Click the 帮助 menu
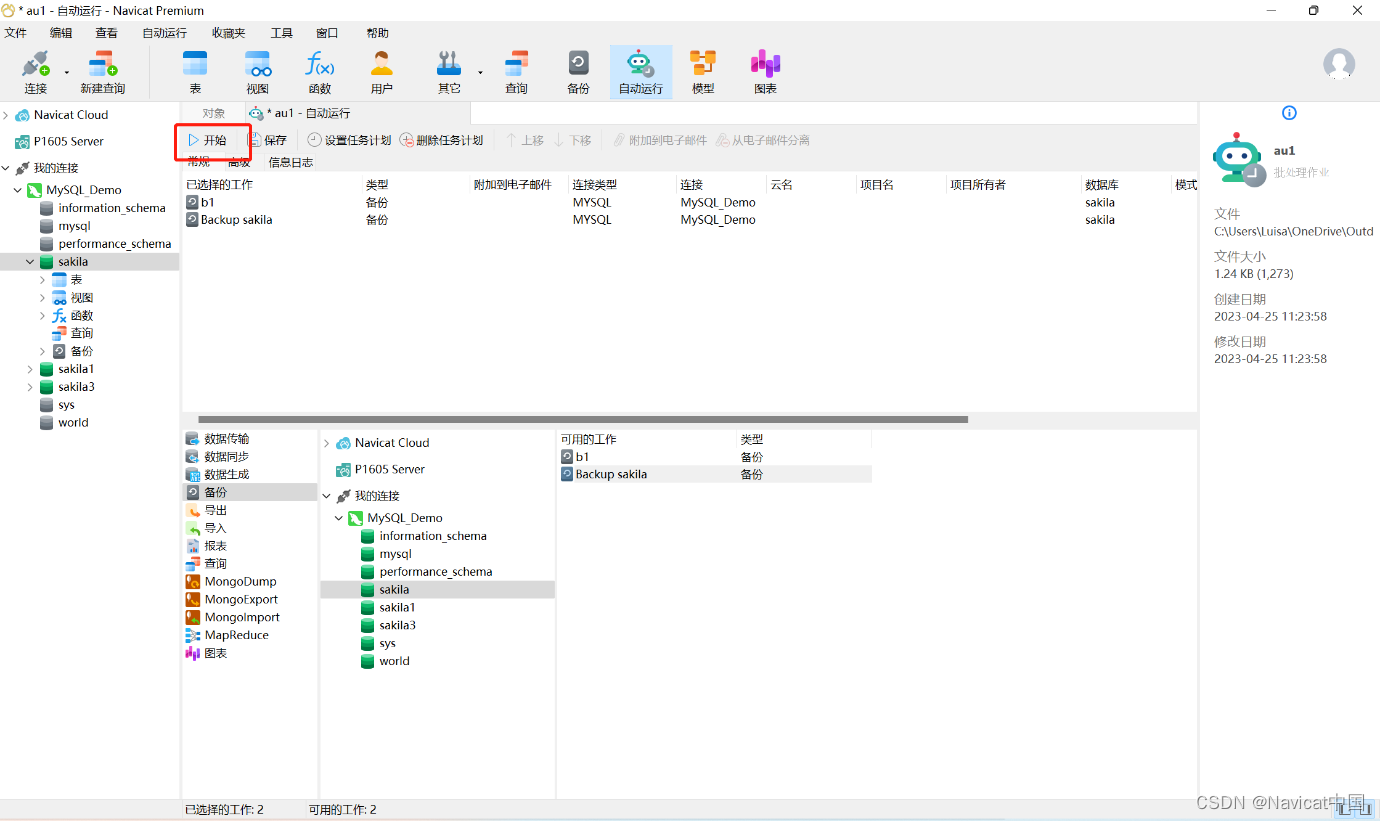This screenshot has height=821, width=1380. tap(378, 33)
